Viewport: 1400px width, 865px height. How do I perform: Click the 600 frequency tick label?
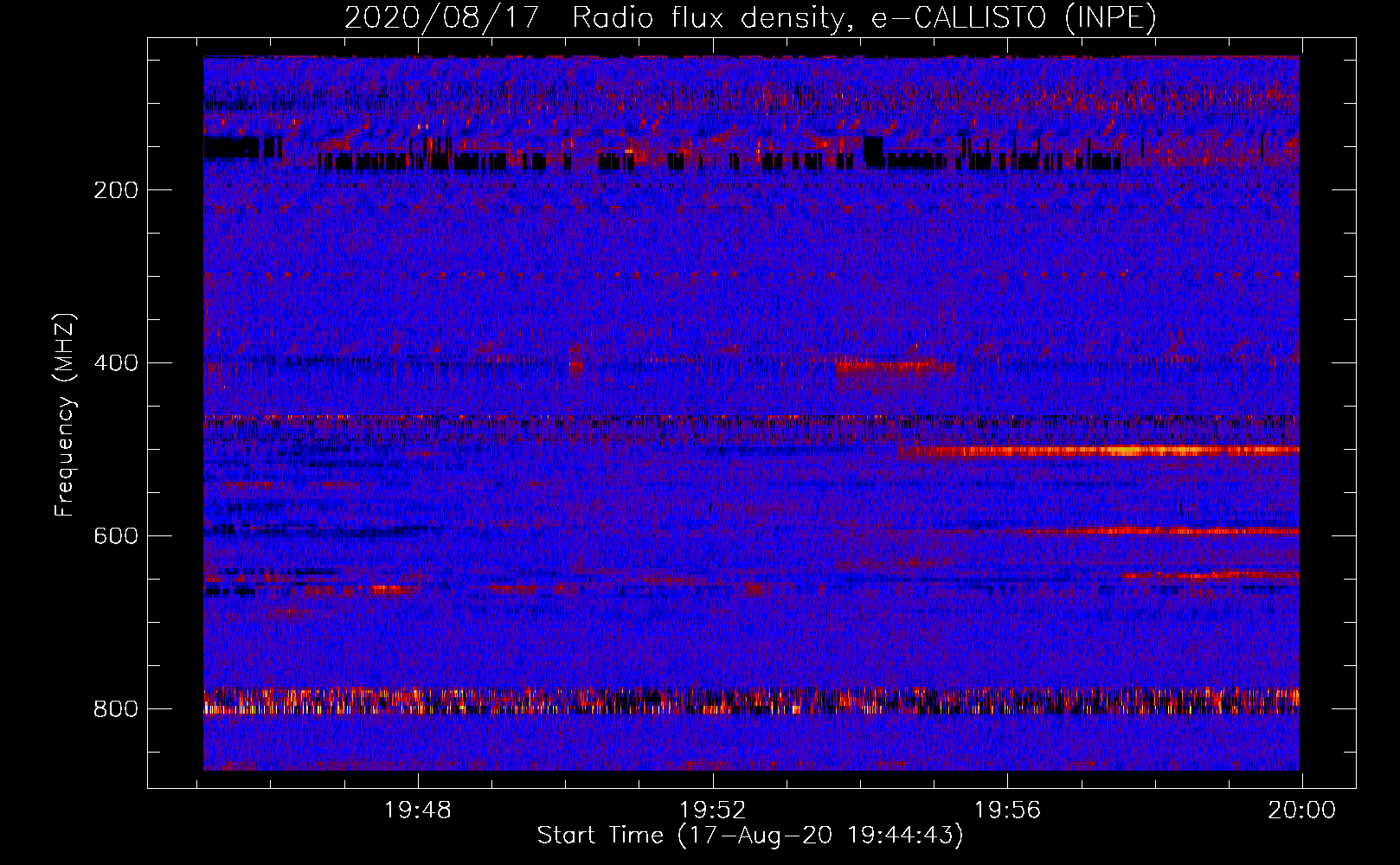click(x=116, y=536)
